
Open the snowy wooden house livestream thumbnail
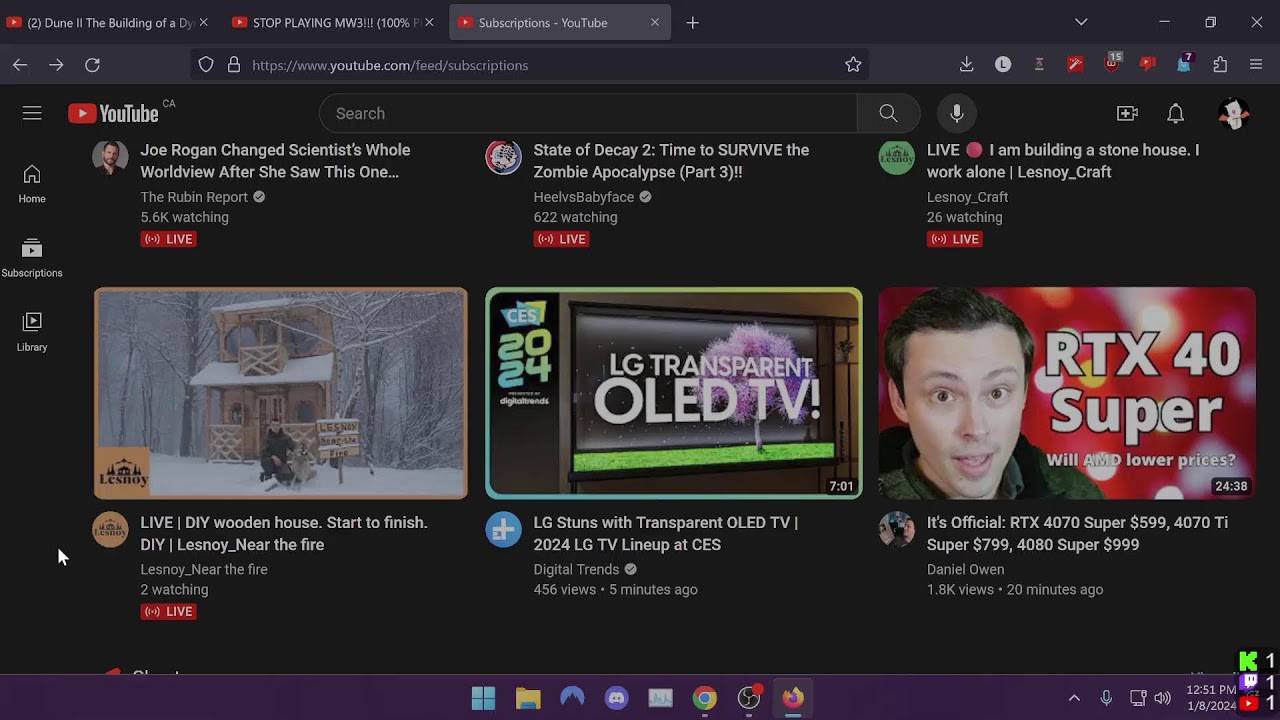coord(280,393)
